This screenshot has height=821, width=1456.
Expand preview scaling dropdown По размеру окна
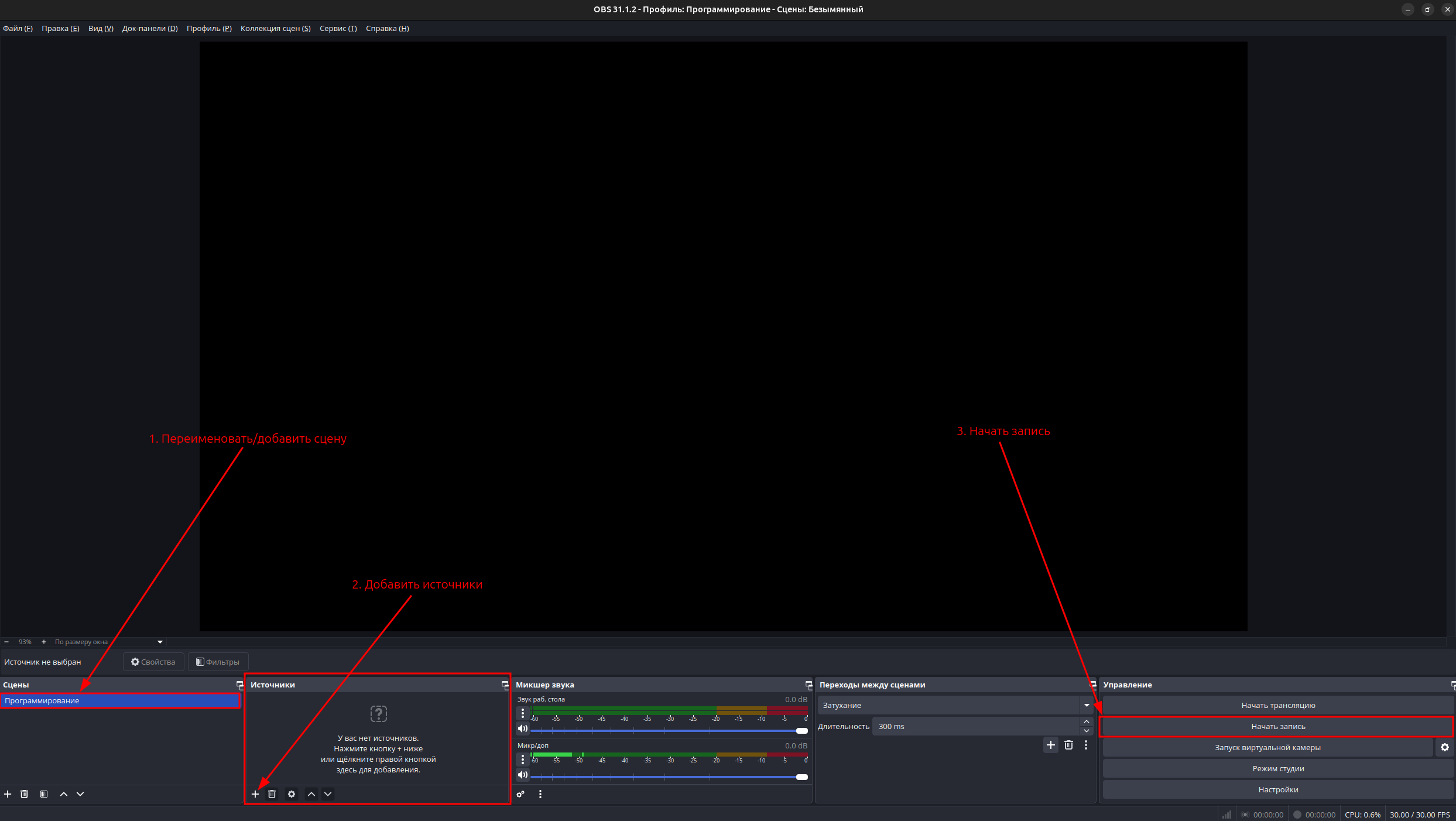point(160,642)
